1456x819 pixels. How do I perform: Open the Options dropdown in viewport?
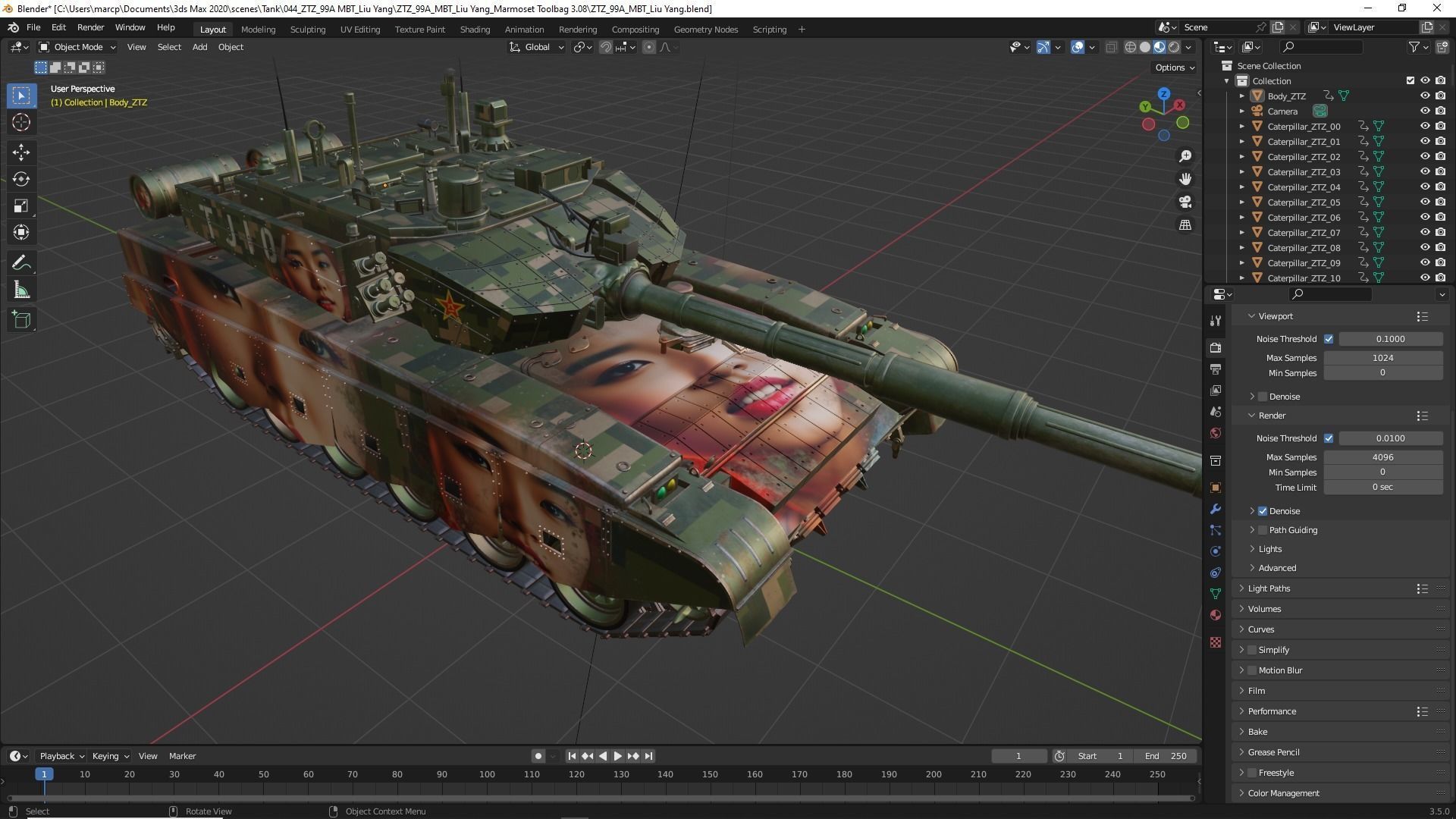coord(1175,67)
